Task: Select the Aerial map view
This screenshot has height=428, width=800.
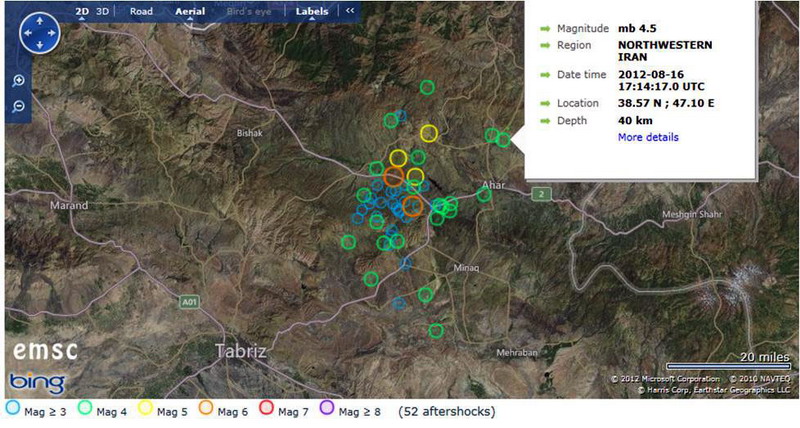Action: click(189, 12)
